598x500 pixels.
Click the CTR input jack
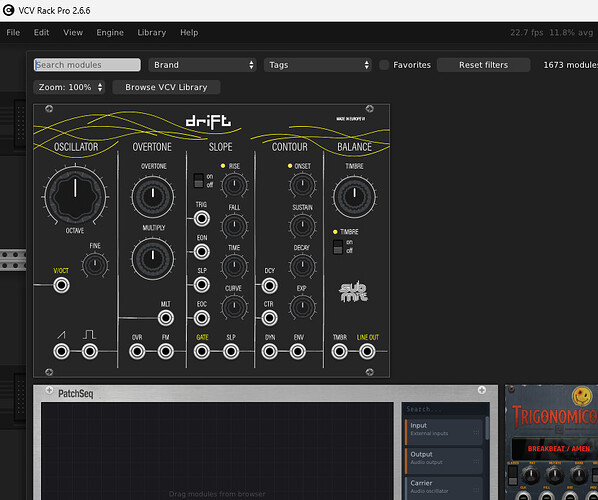(x=269, y=318)
